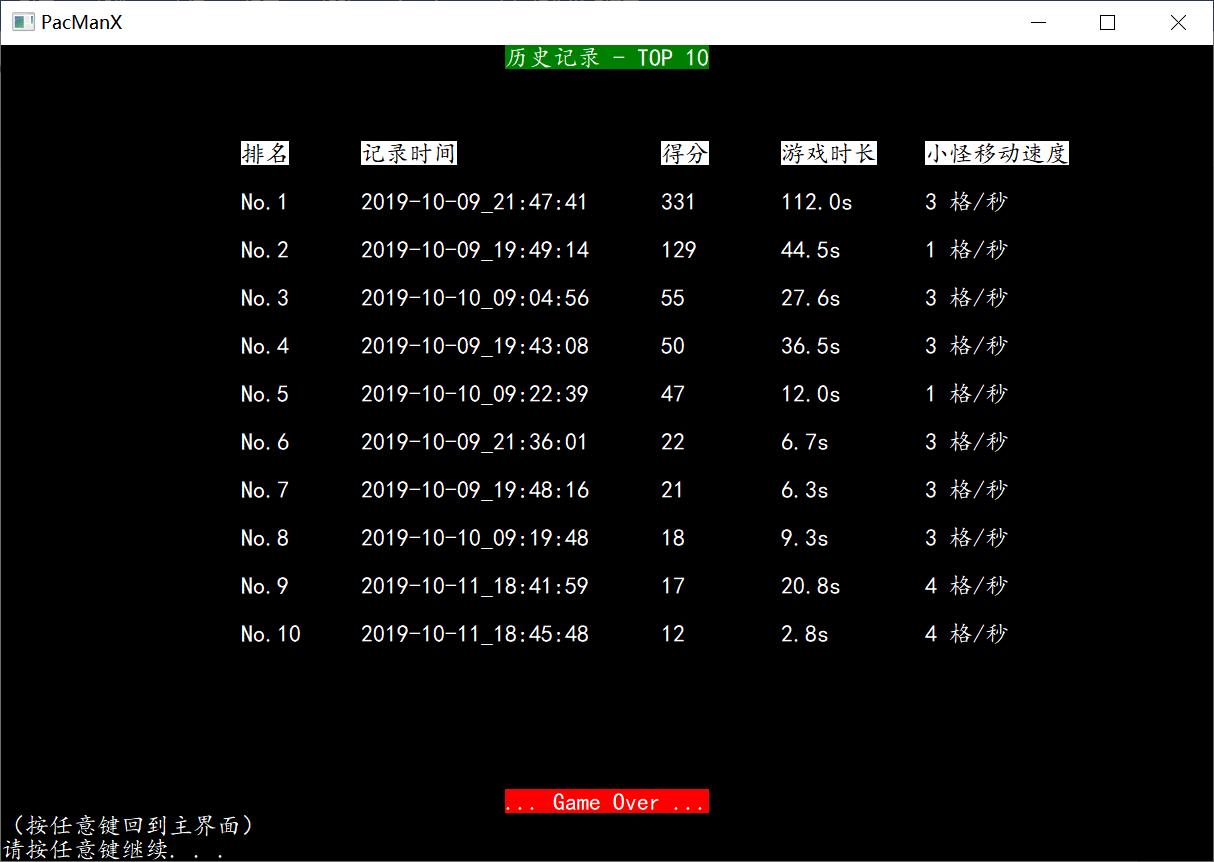
Task: Click timestamp 2019-10-10_09:22:39
Action: coord(475,394)
